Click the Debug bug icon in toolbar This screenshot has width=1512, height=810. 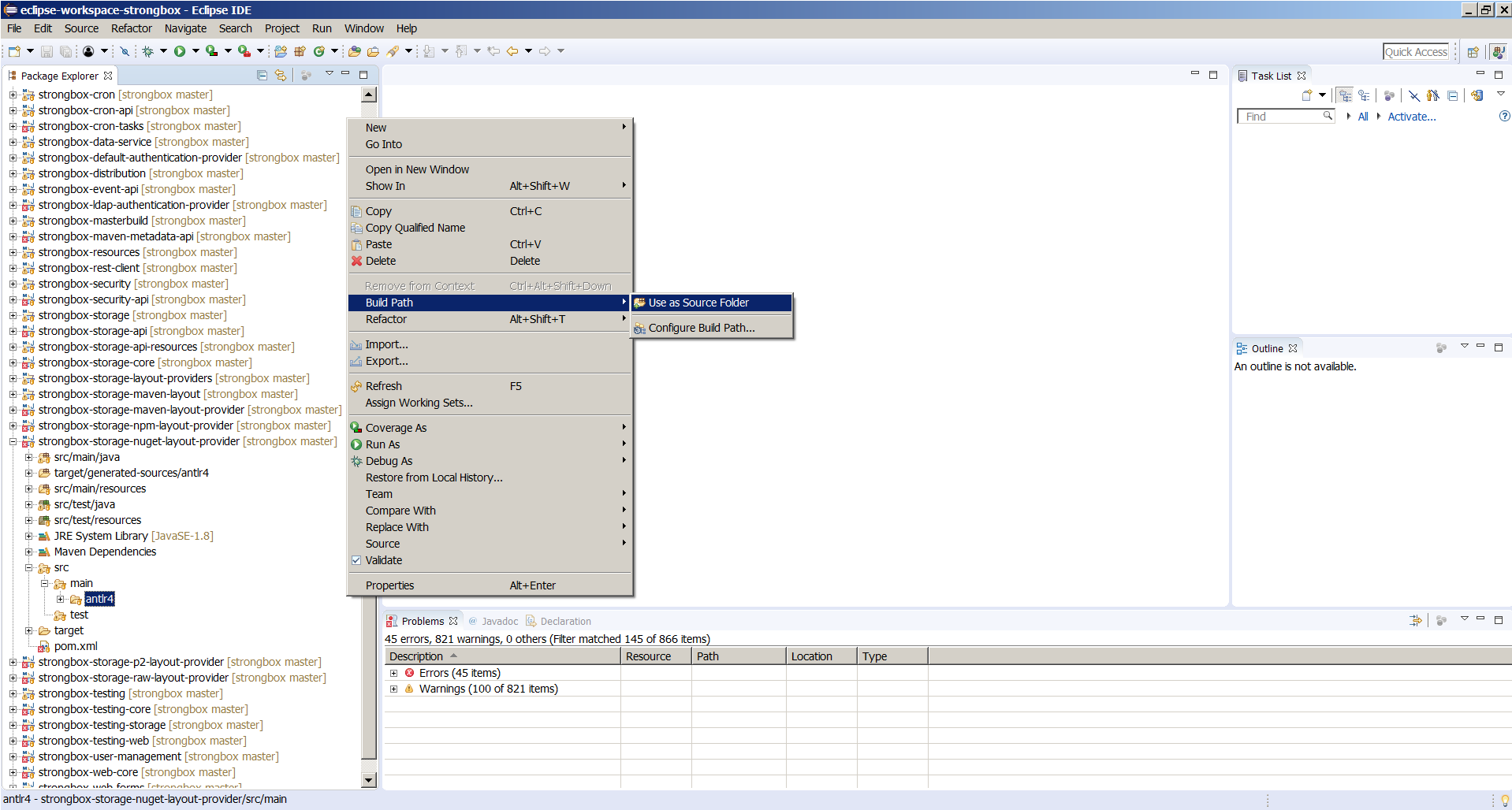click(147, 51)
